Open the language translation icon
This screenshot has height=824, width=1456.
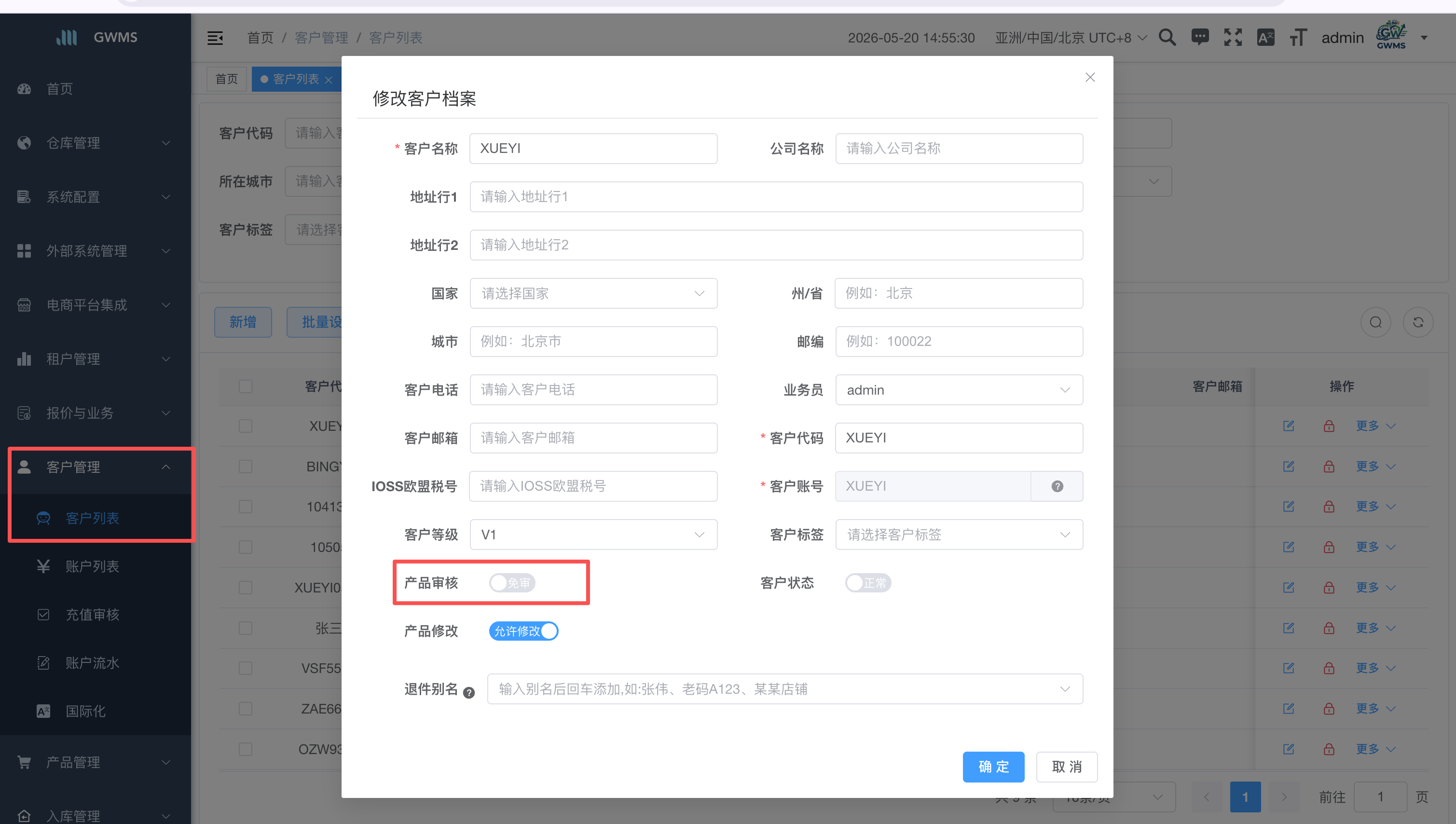pos(1265,37)
